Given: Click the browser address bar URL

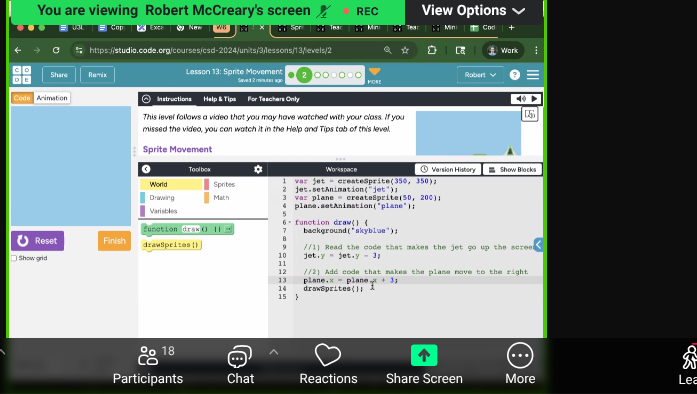Looking at the screenshot, I should click(211, 50).
